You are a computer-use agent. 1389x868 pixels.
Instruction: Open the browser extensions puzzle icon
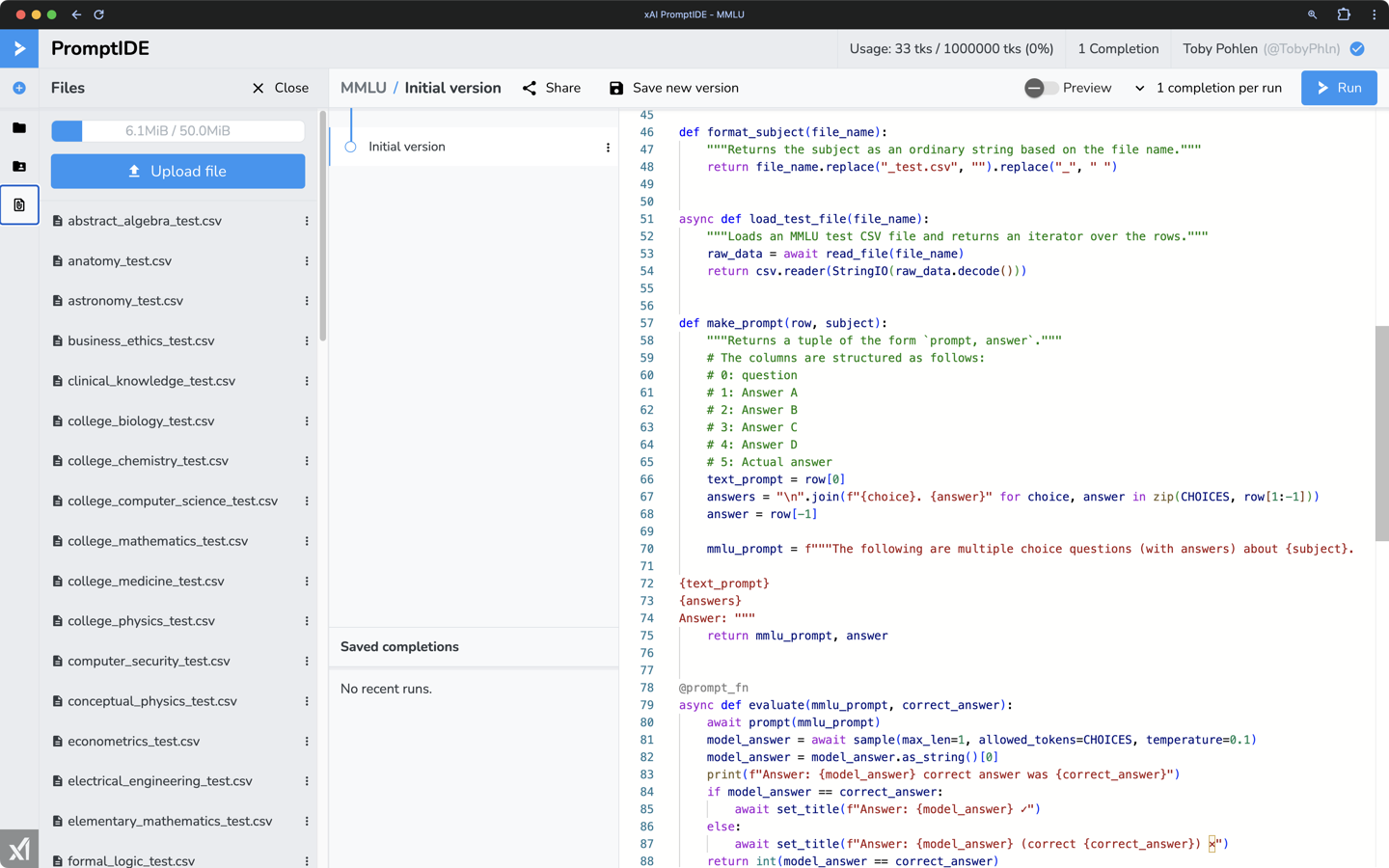[x=1343, y=14]
